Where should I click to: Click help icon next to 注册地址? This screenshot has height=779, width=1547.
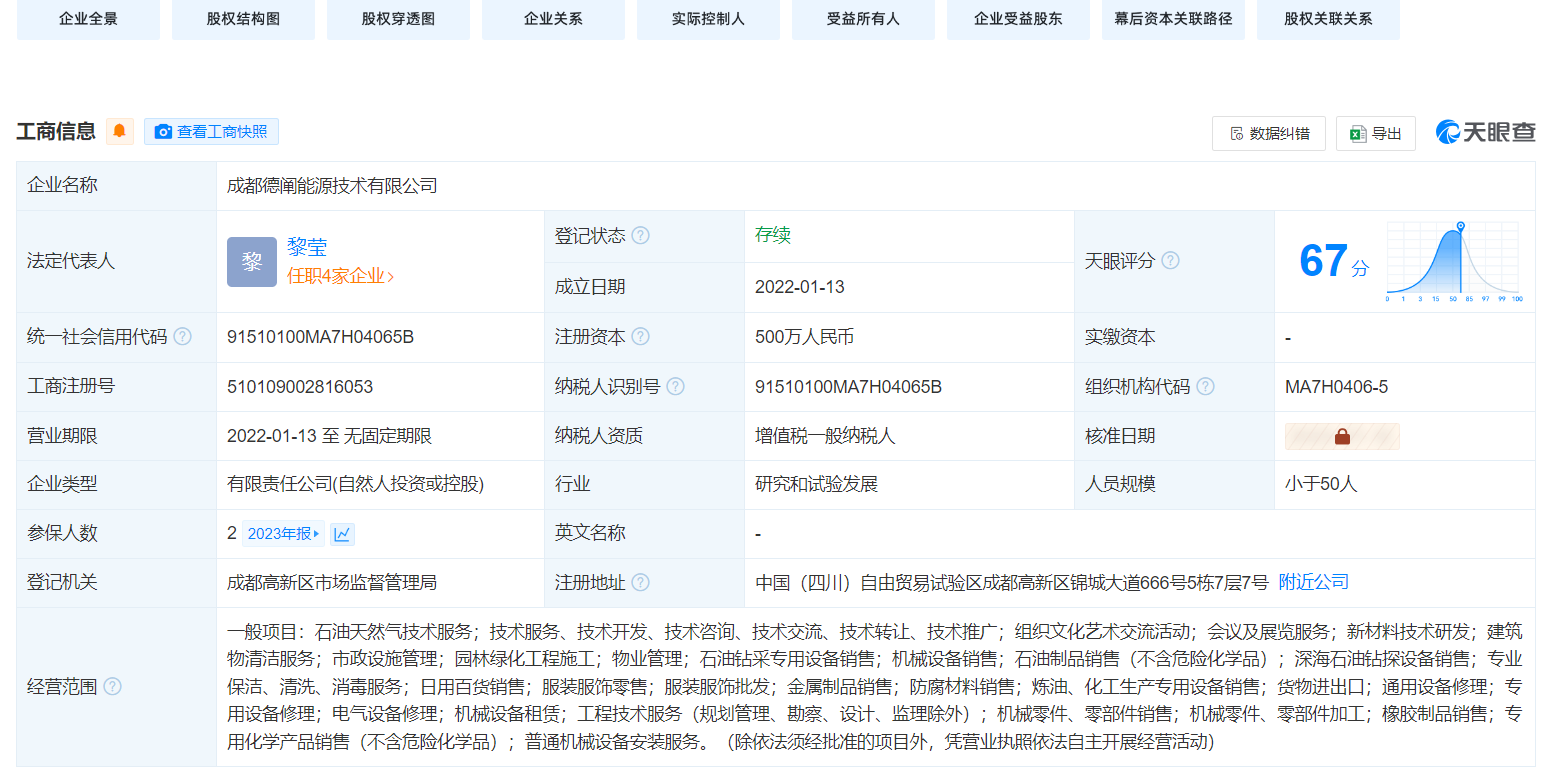[640, 583]
